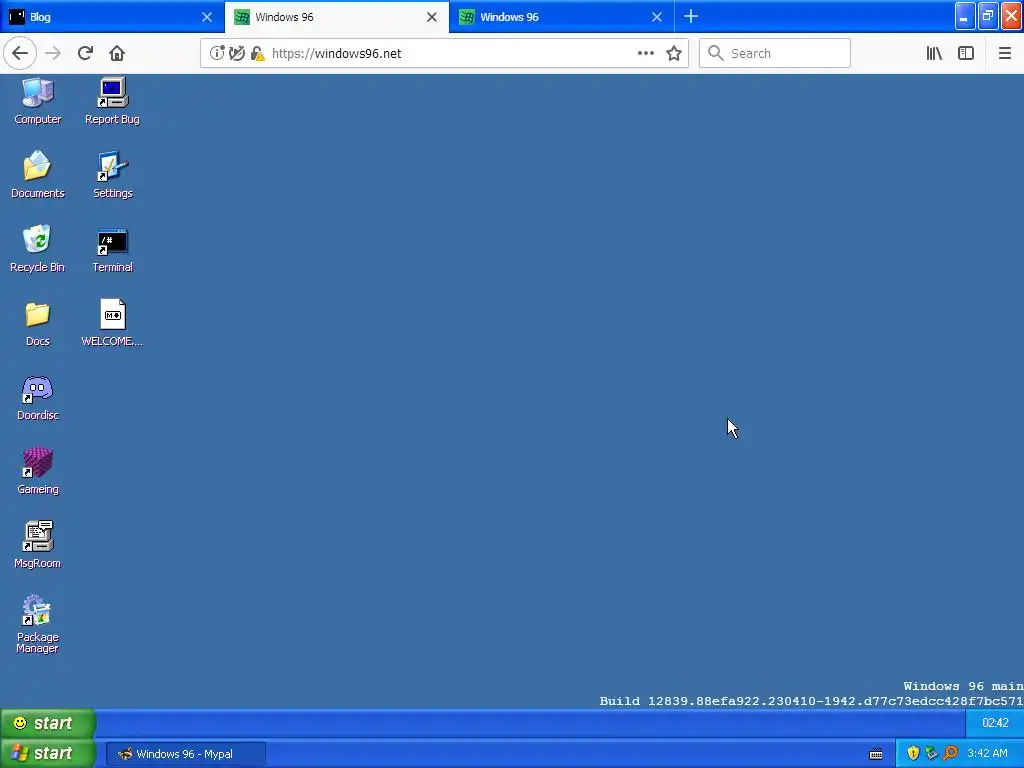Select the WELCOME markdown file

(x=112, y=323)
